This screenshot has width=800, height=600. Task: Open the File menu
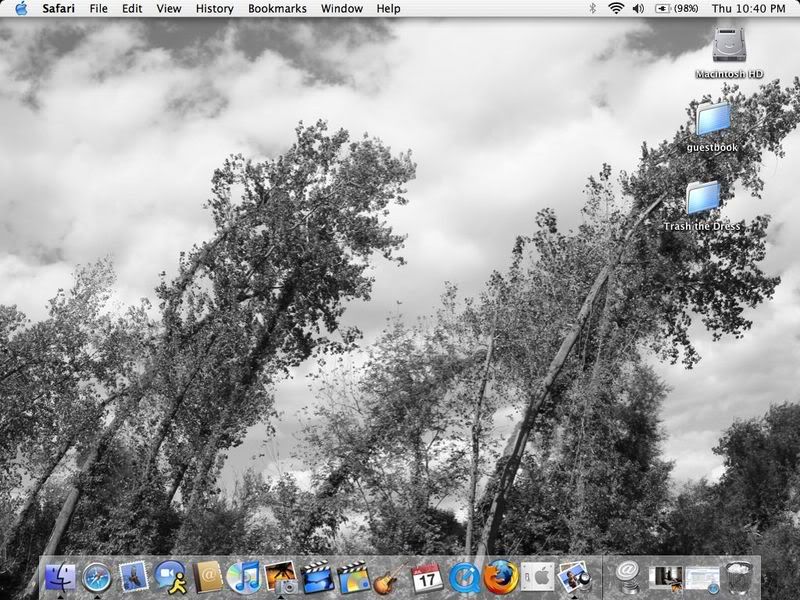pos(98,9)
